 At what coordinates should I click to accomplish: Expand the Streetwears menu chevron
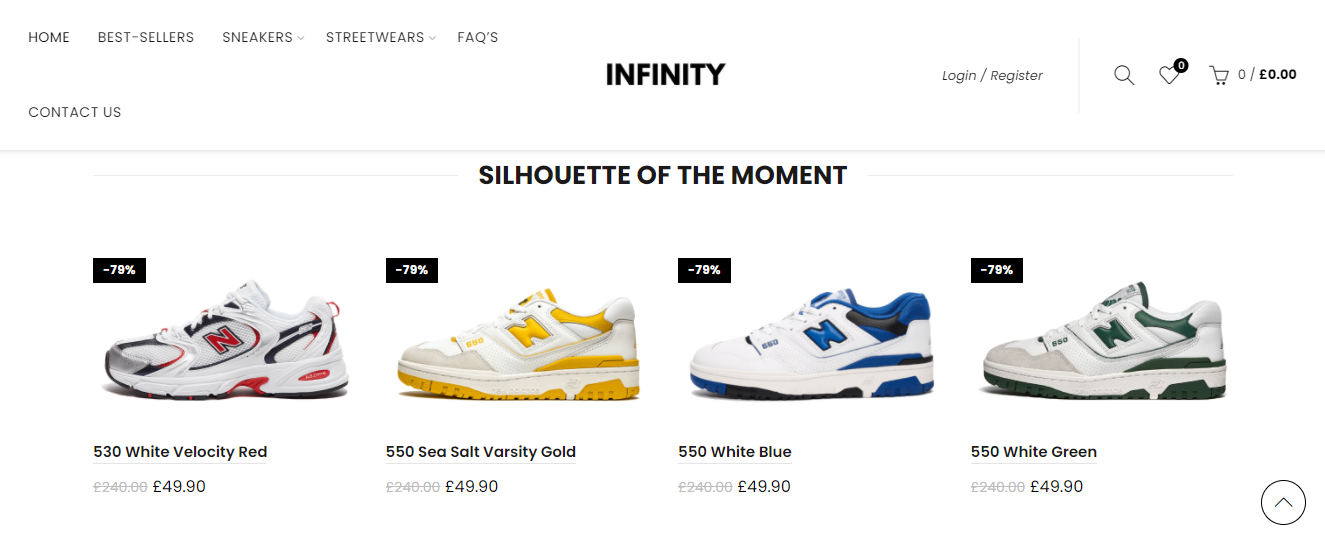coord(432,39)
